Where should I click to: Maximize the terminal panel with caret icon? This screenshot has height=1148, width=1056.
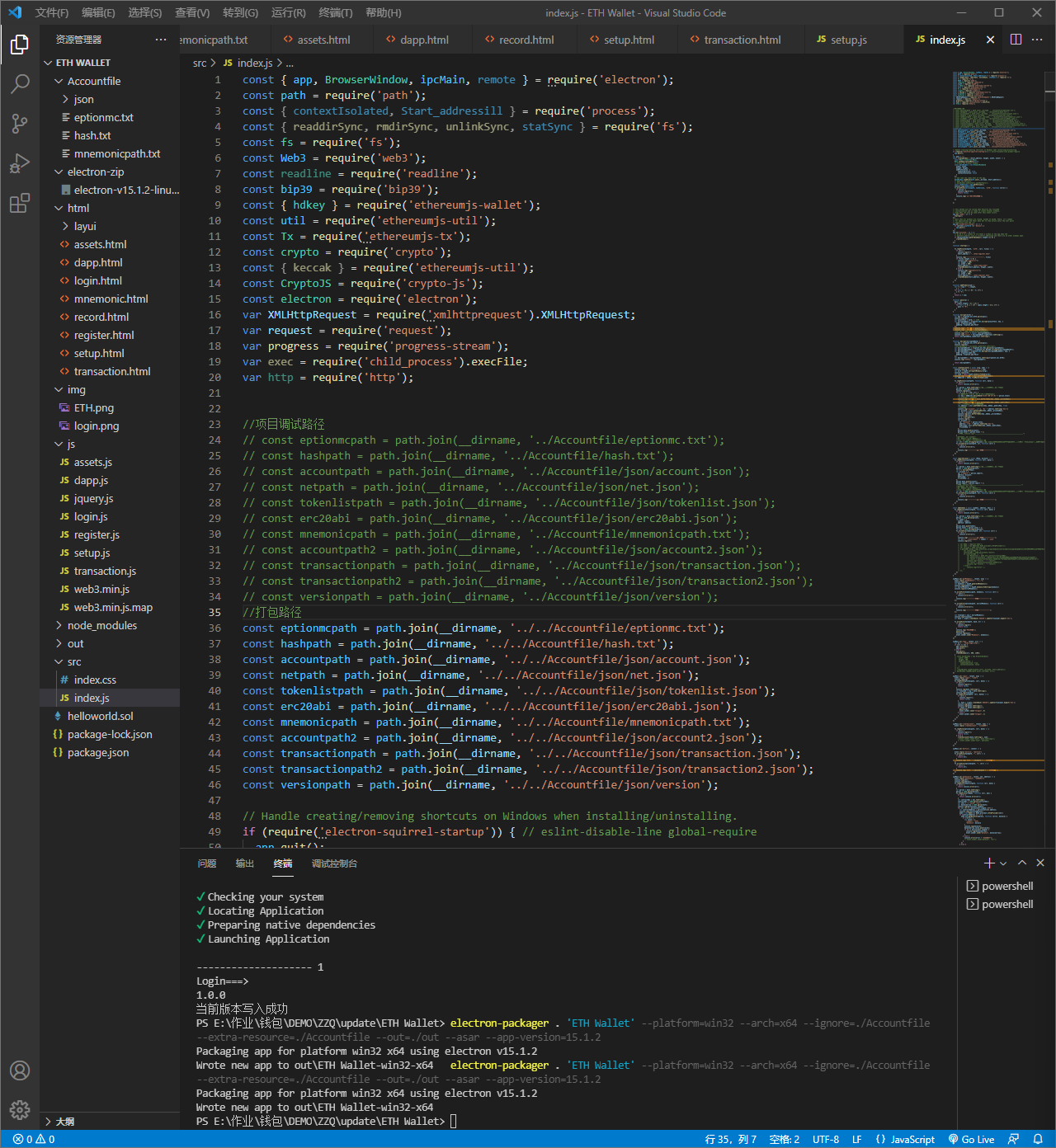(x=1022, y=863)
